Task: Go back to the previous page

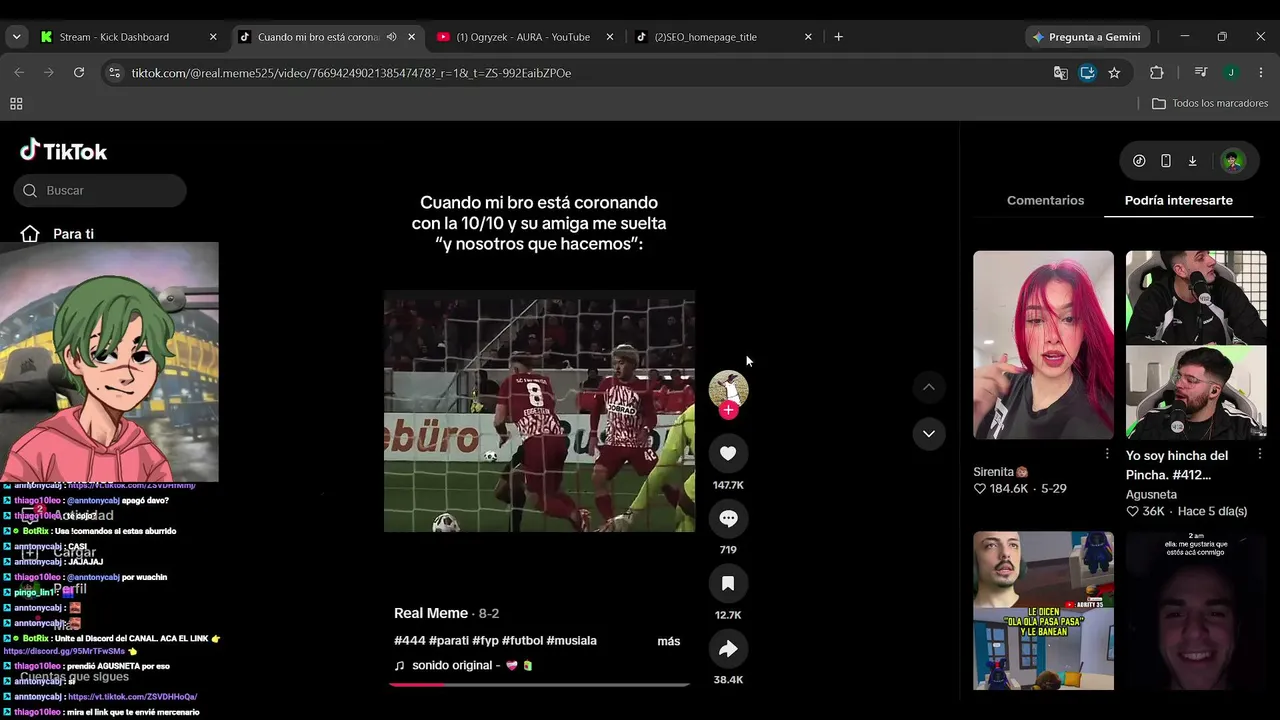Action: [19, 73]
